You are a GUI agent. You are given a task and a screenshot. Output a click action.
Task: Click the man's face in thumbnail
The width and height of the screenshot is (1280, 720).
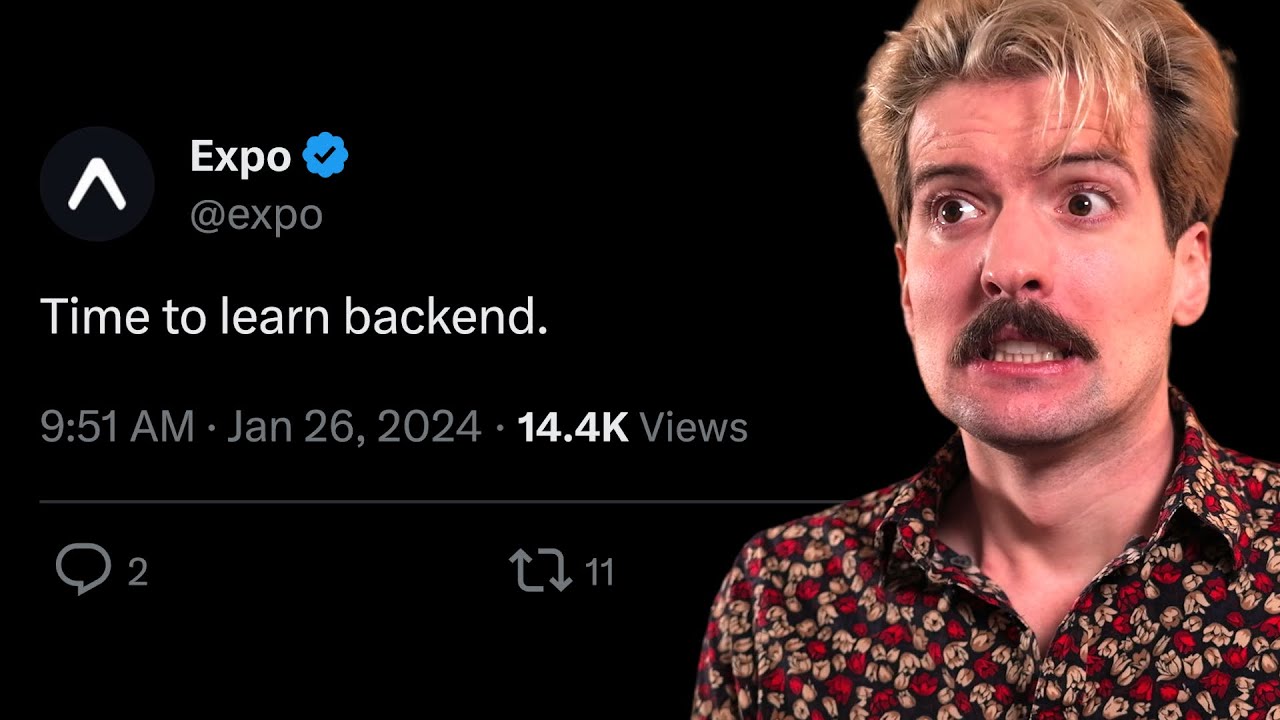[1035, 270]
